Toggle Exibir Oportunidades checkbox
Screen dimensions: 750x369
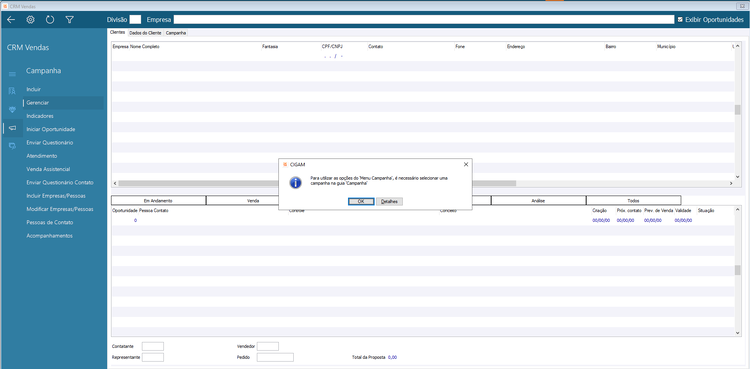(x=681, y=20)
